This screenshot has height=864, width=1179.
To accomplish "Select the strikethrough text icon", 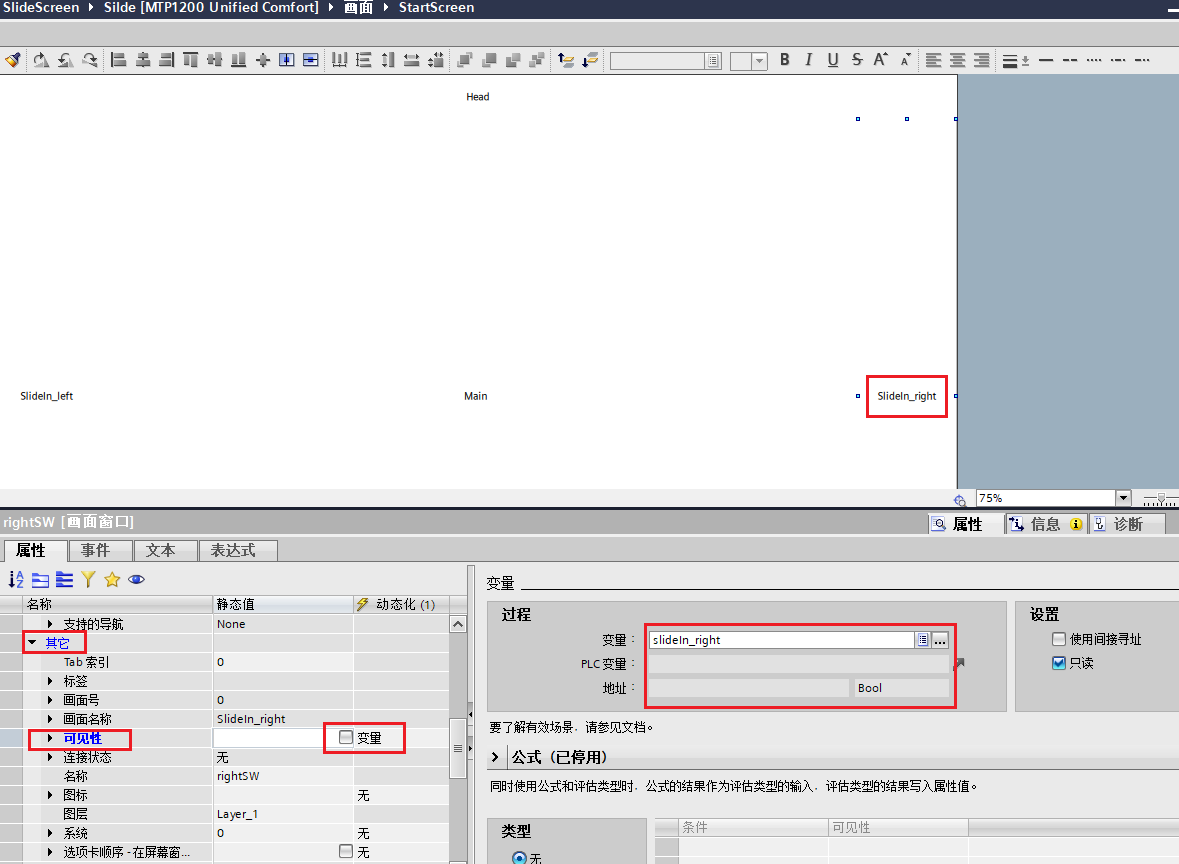I will click(x=856, y=60).
